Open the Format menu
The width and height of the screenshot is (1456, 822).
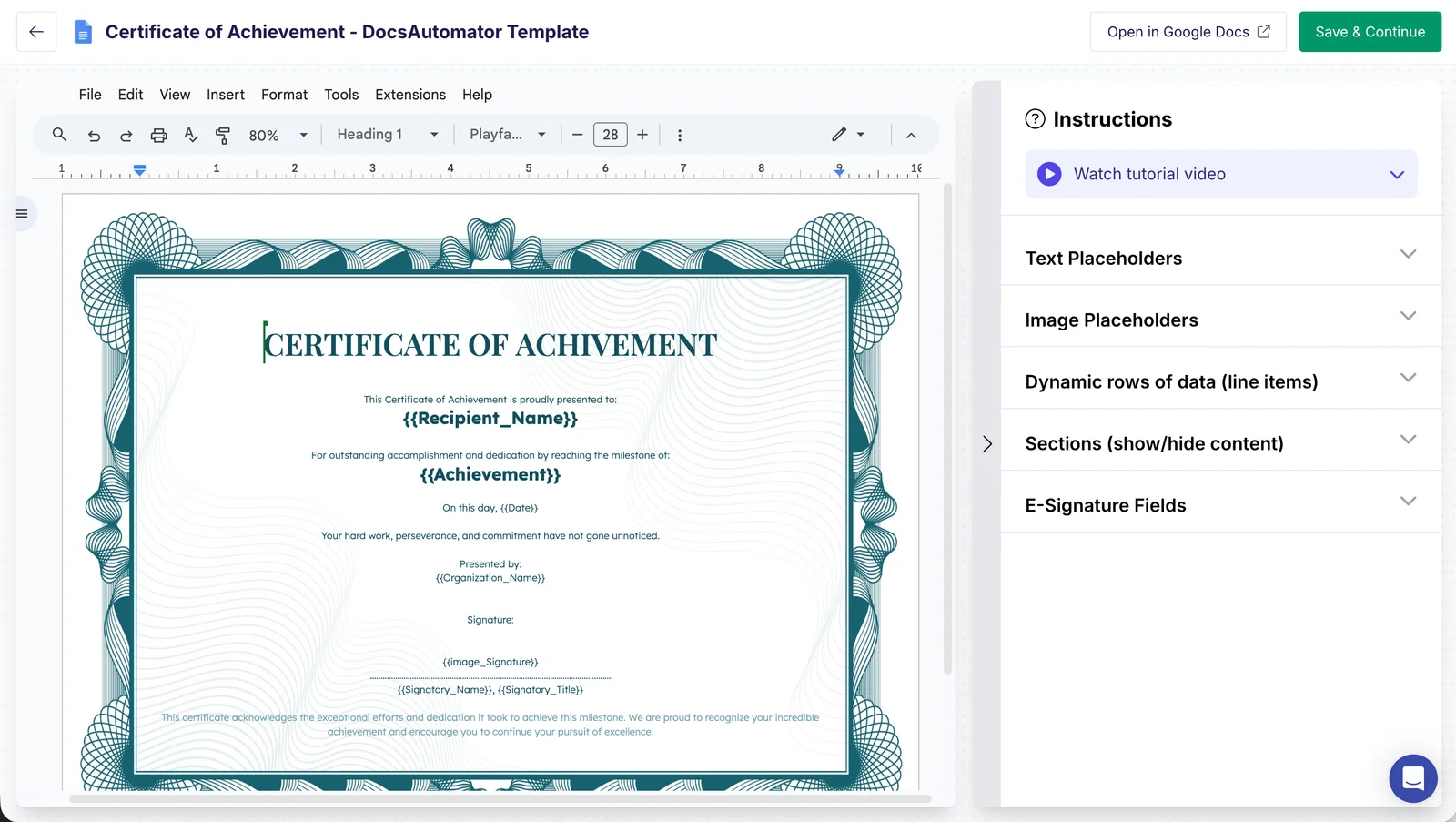pos(284,95)
